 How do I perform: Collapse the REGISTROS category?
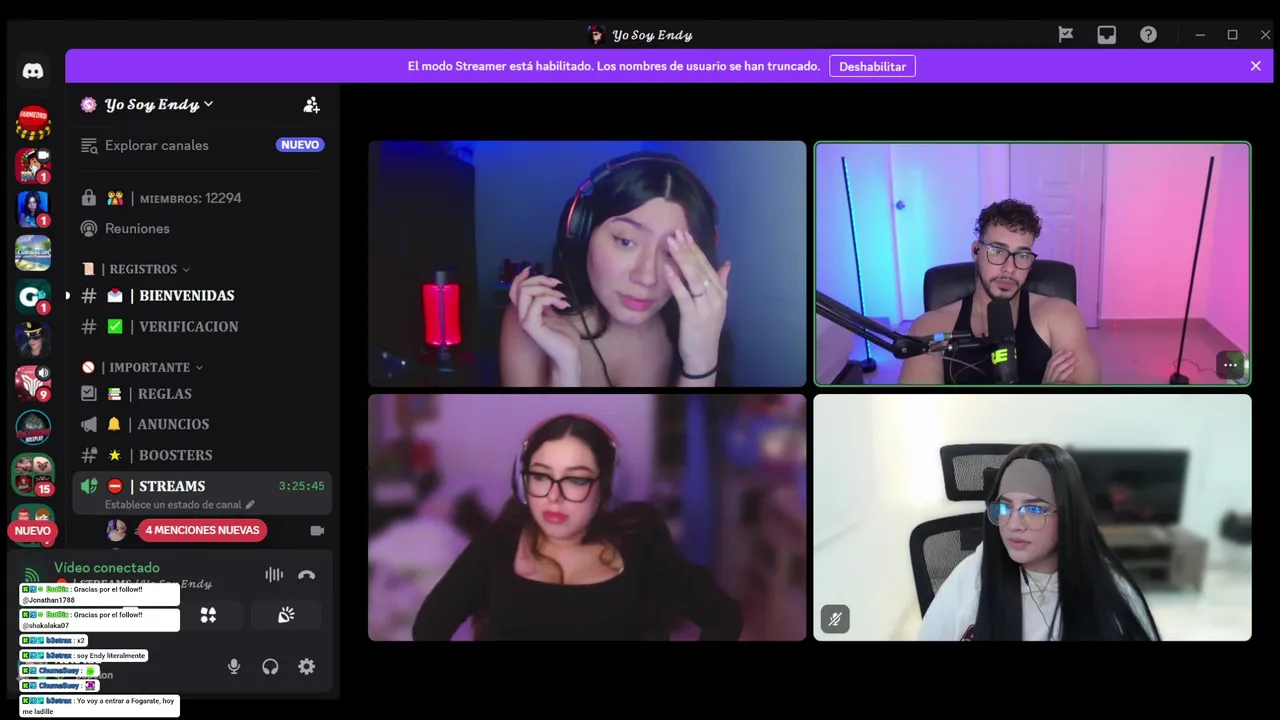tap(136, 269)
